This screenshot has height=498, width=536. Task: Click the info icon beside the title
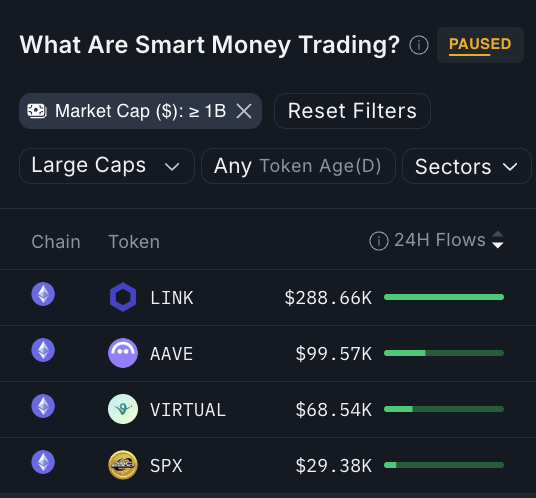(x=419, y=45)
